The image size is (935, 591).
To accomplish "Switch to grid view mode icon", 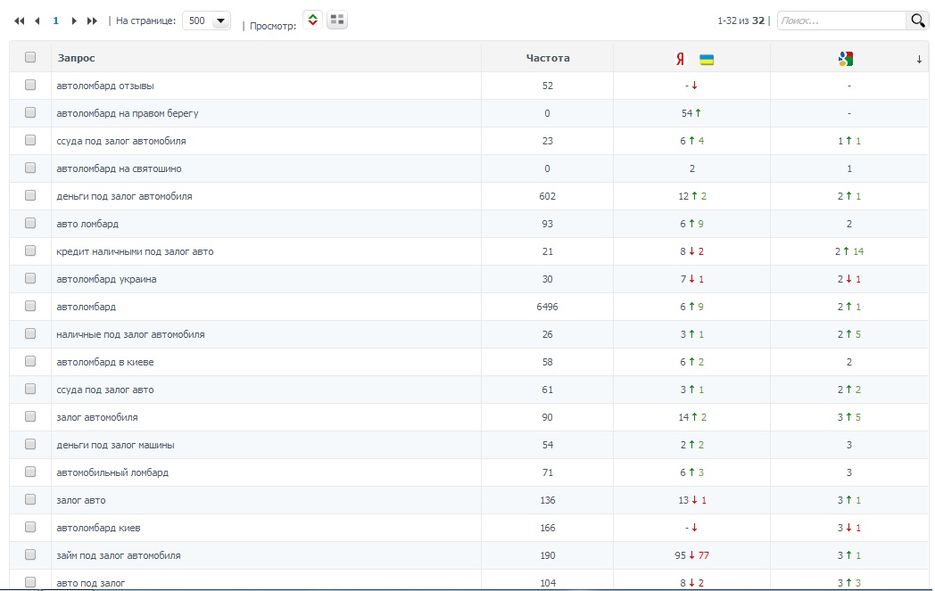I will click(337, 20).
